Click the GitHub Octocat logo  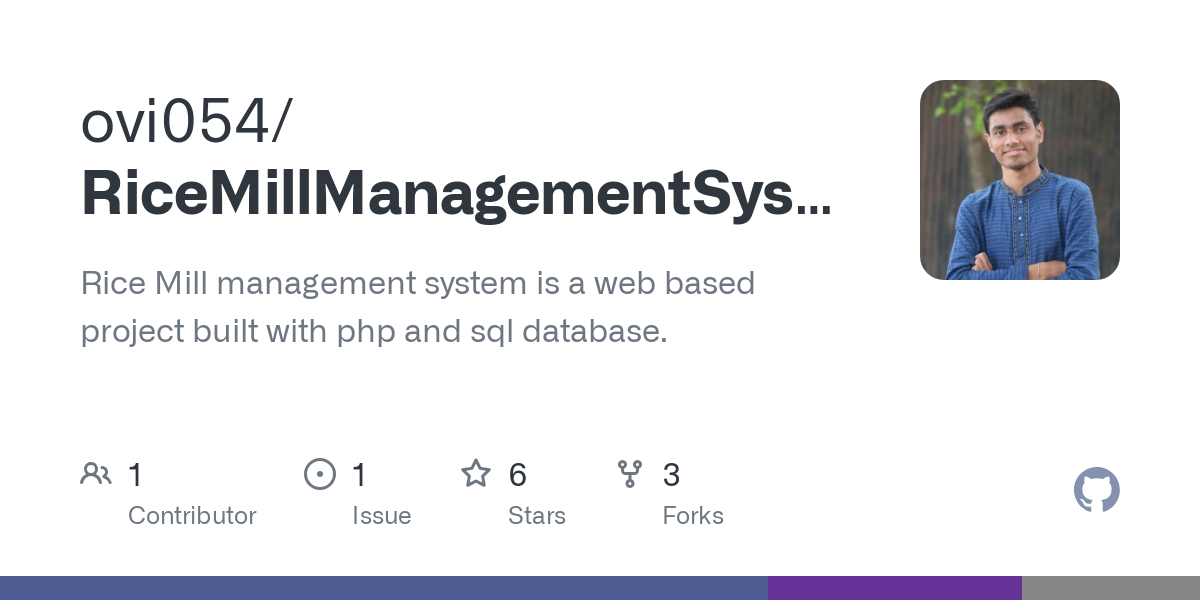(1097, 490)
